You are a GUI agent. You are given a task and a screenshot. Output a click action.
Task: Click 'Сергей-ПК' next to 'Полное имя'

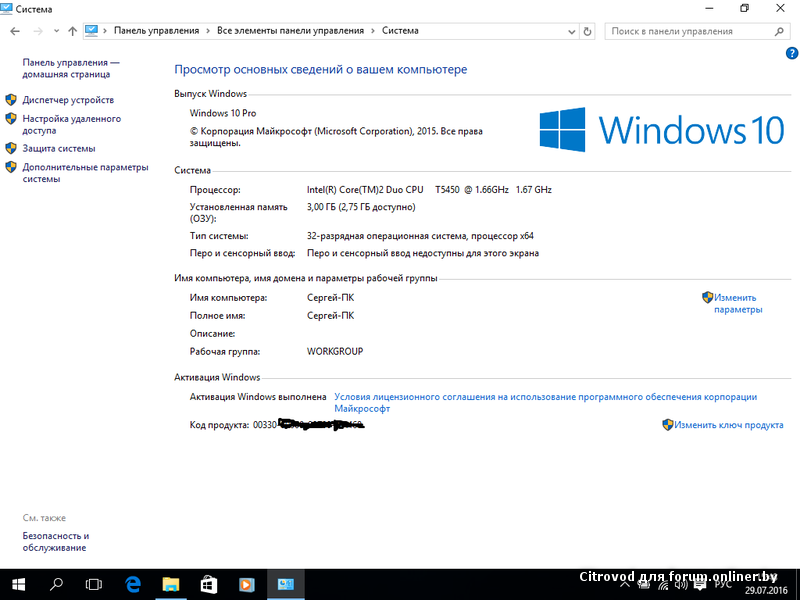point(330,316)
